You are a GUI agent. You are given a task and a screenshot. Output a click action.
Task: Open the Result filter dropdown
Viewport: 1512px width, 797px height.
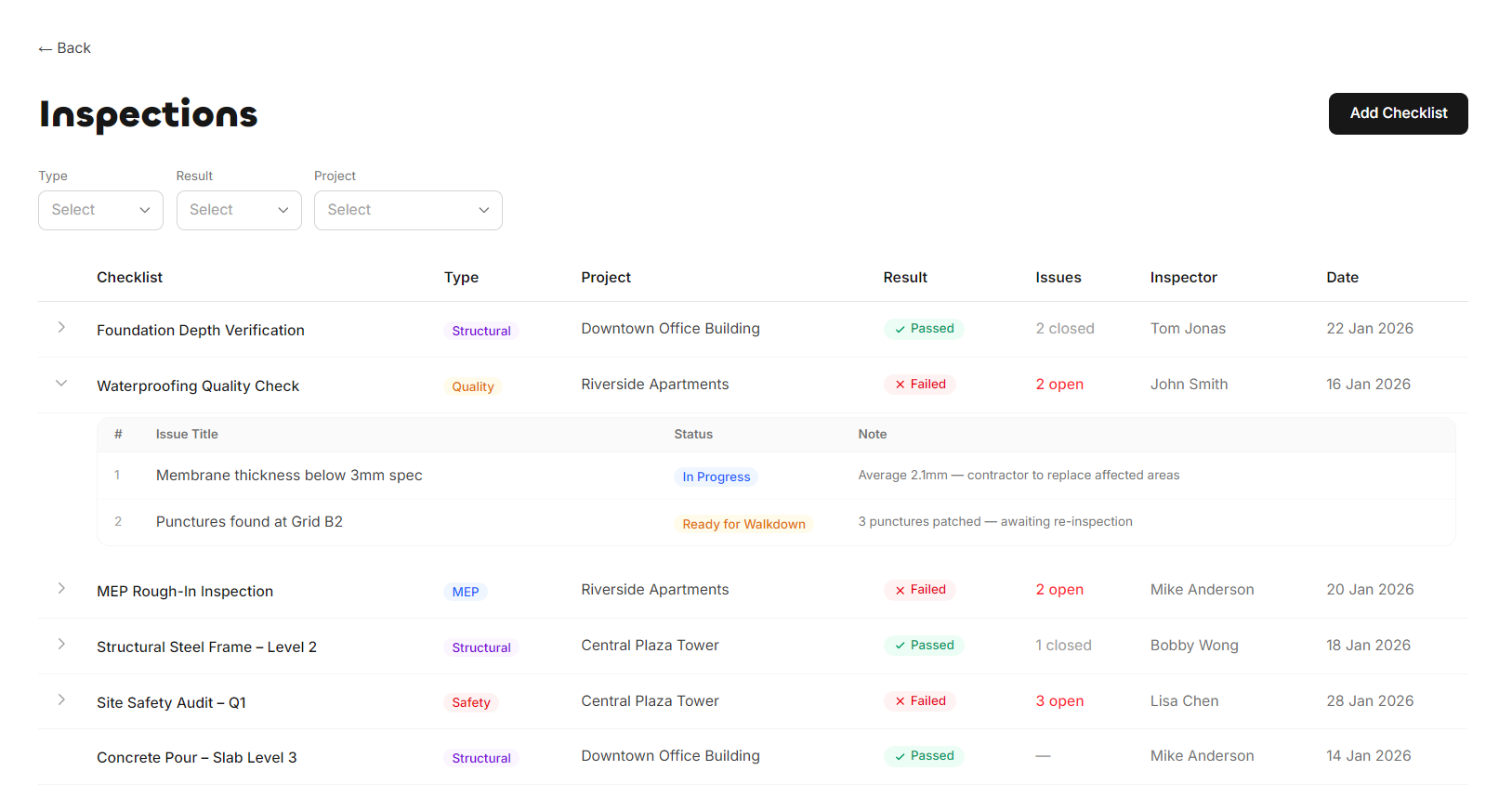pos(239,210)
